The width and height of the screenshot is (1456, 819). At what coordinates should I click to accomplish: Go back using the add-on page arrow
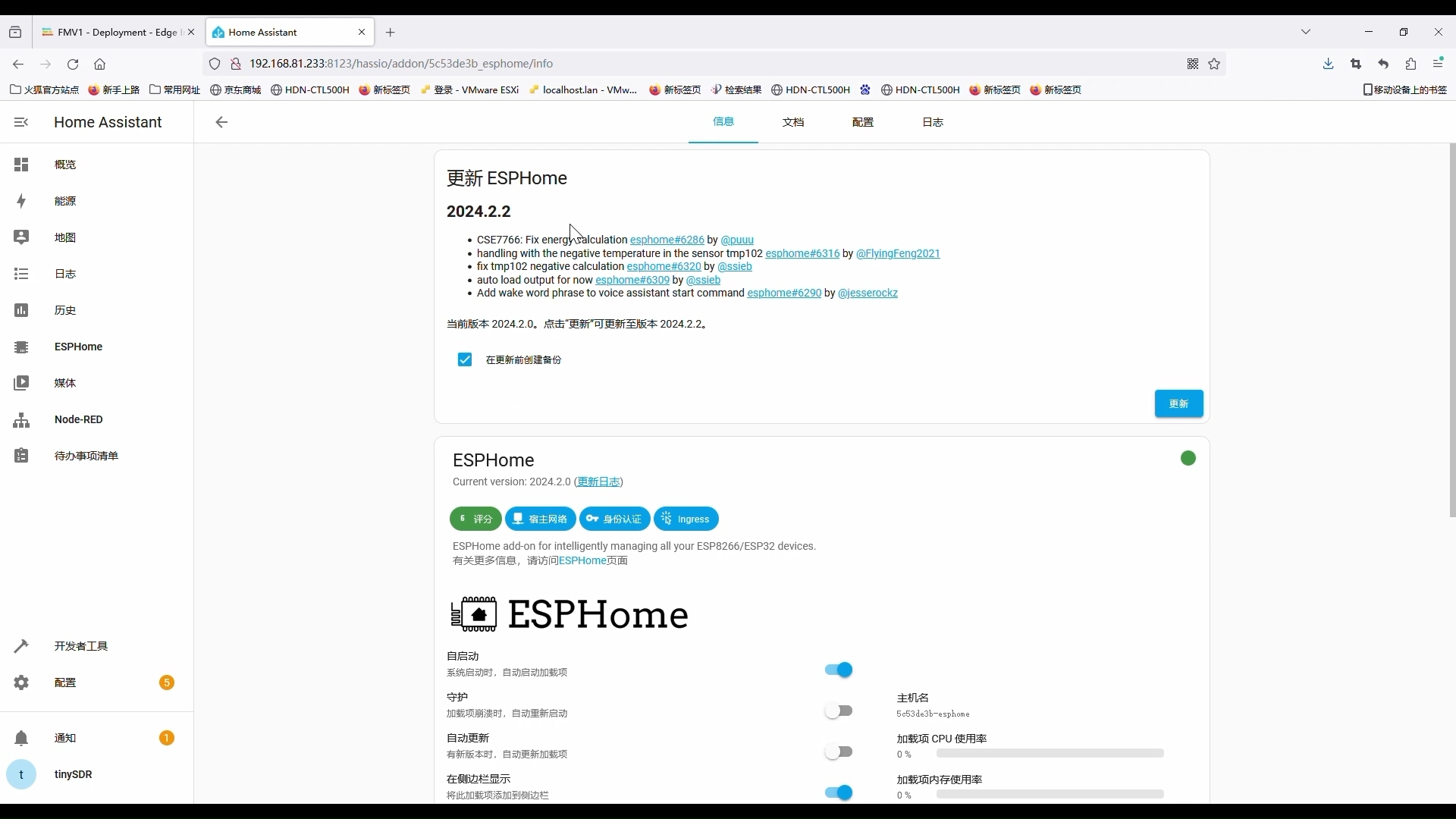tap(221, 122)
